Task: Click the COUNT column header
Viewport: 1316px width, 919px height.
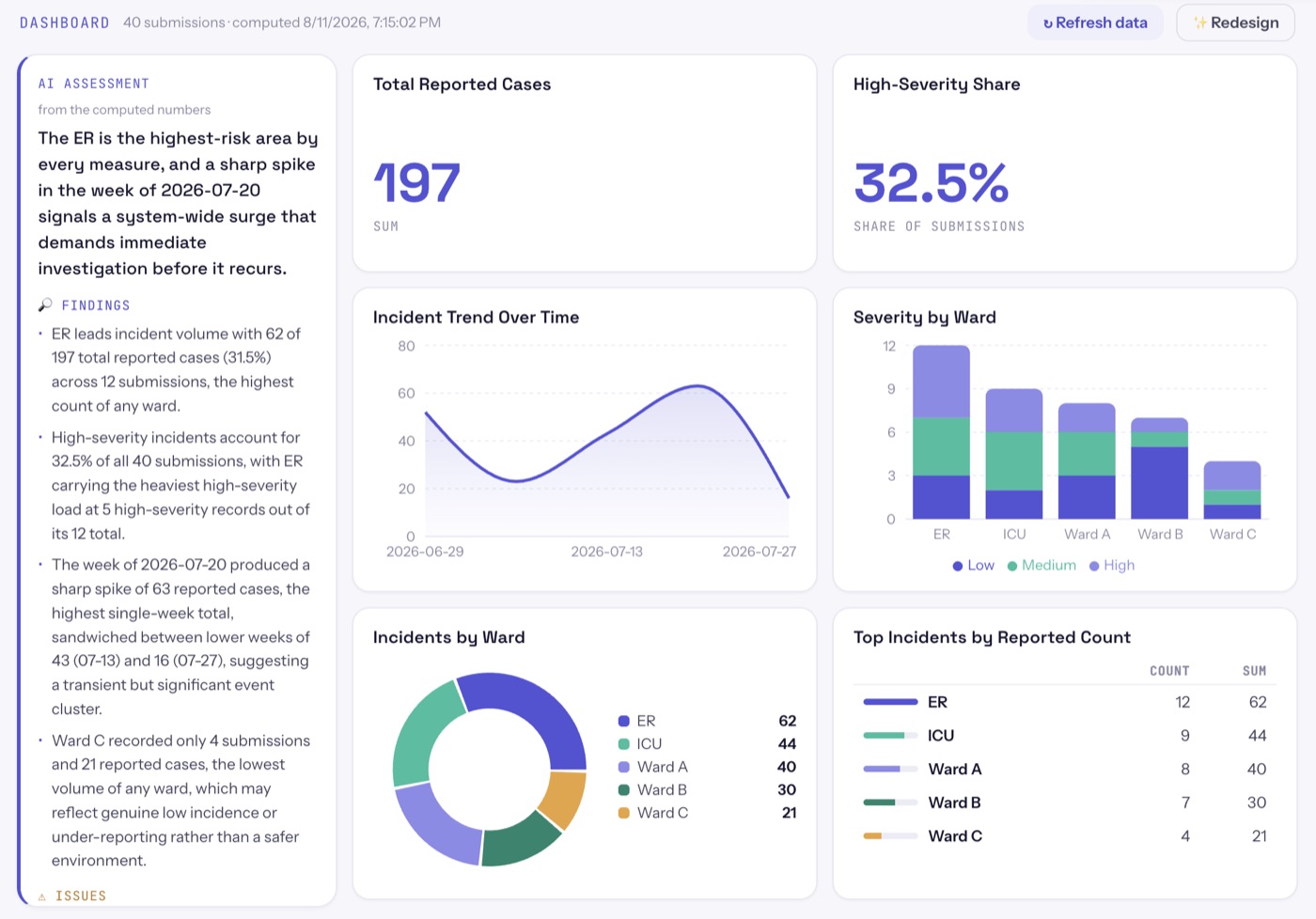Action: (1169, 671)
